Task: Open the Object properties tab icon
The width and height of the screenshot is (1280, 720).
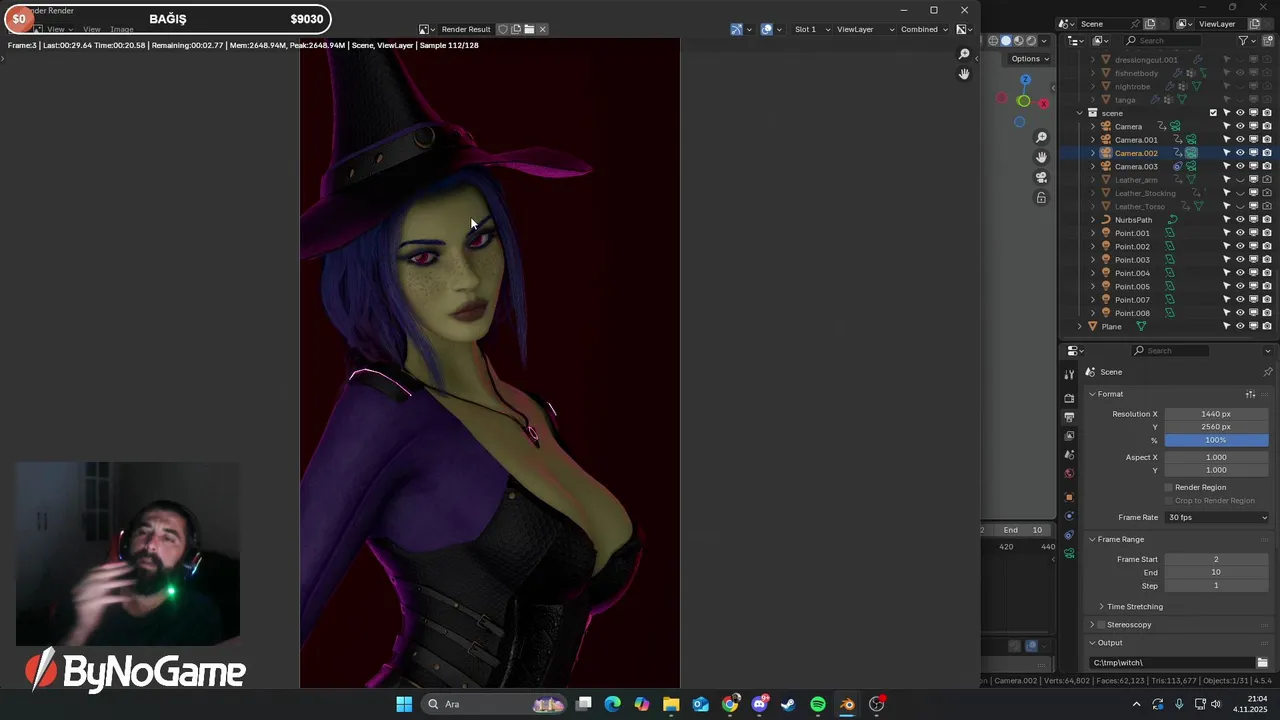Action: tap(1069, 497)
